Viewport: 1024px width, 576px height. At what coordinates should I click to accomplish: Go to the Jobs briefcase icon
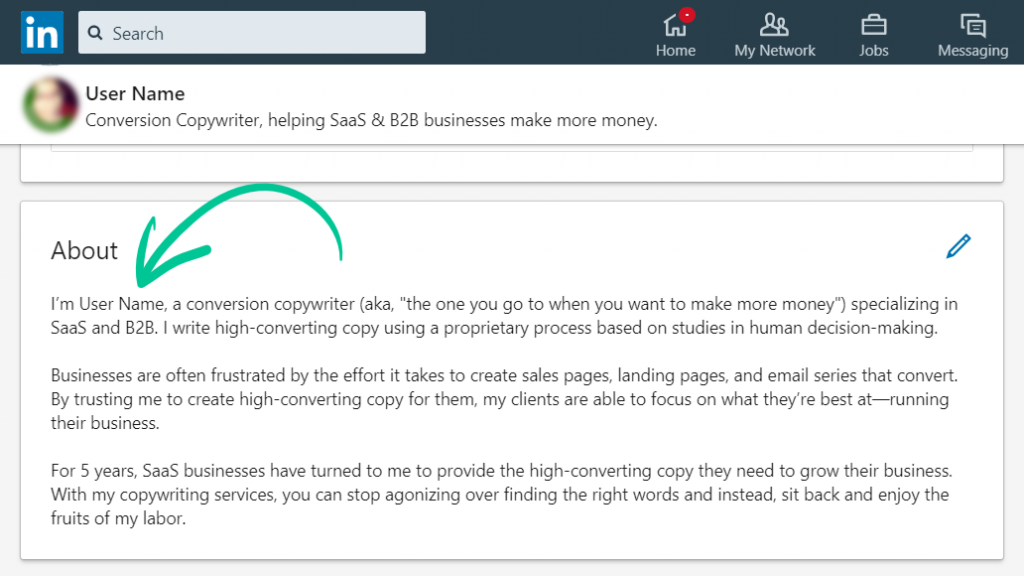click(x=873, y=25)
